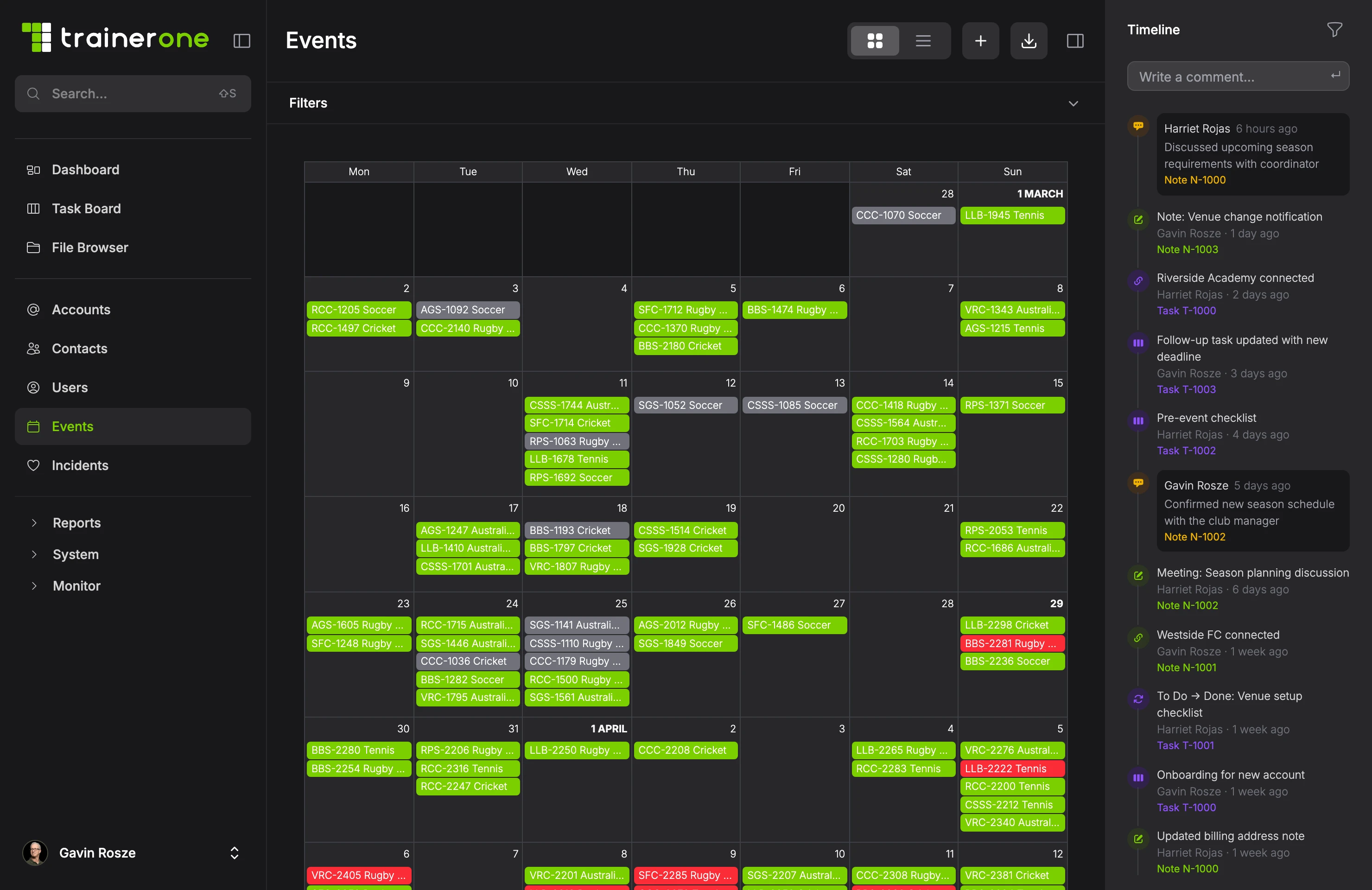
Task: Click the Note N-1003 link
Action: pos(1187,249)
